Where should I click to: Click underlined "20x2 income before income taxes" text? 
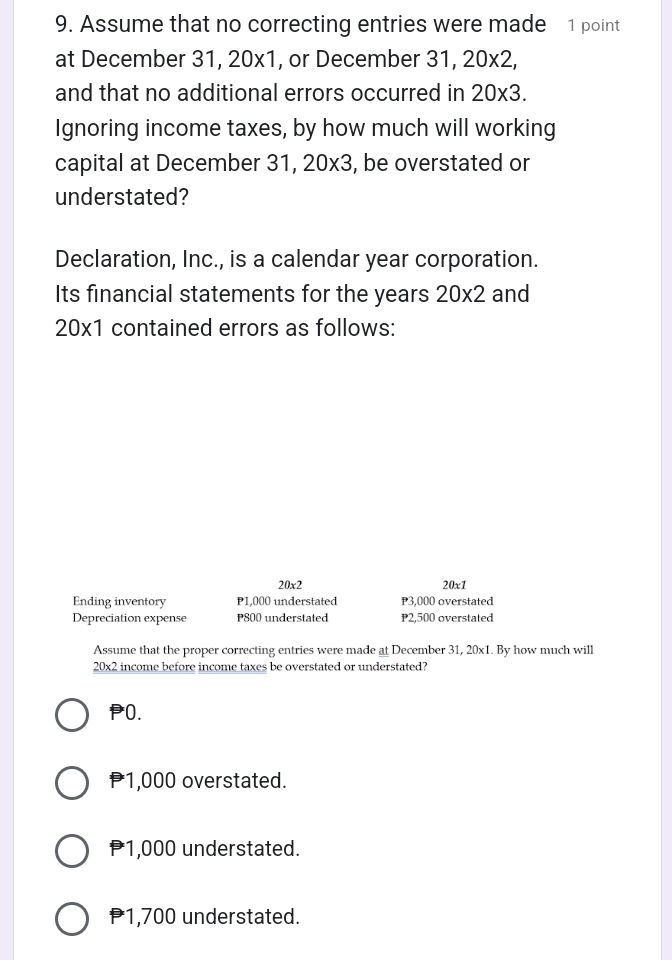[x=180, y=667]
